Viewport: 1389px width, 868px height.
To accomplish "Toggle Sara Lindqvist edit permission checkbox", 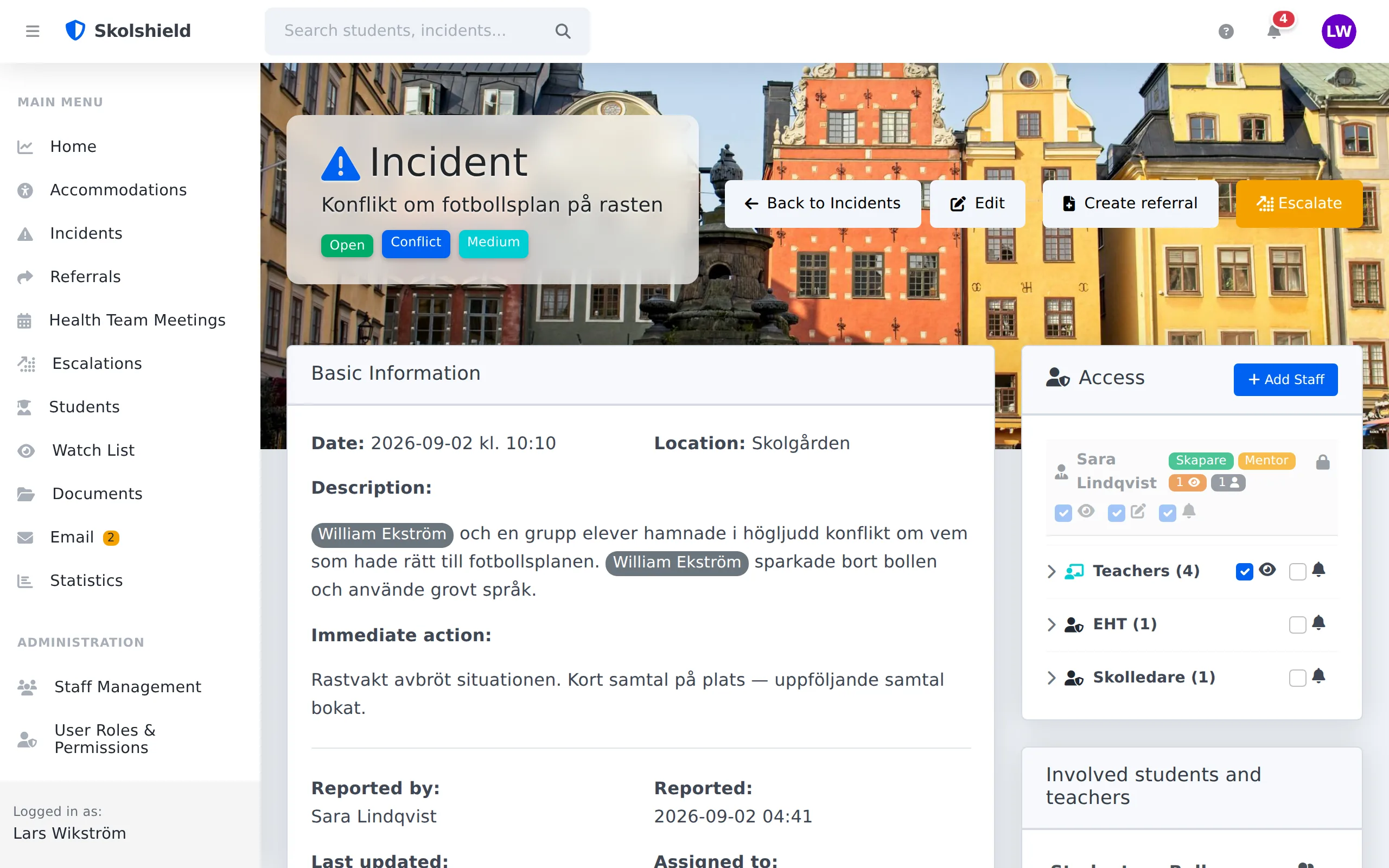I will click(1116, 513).
